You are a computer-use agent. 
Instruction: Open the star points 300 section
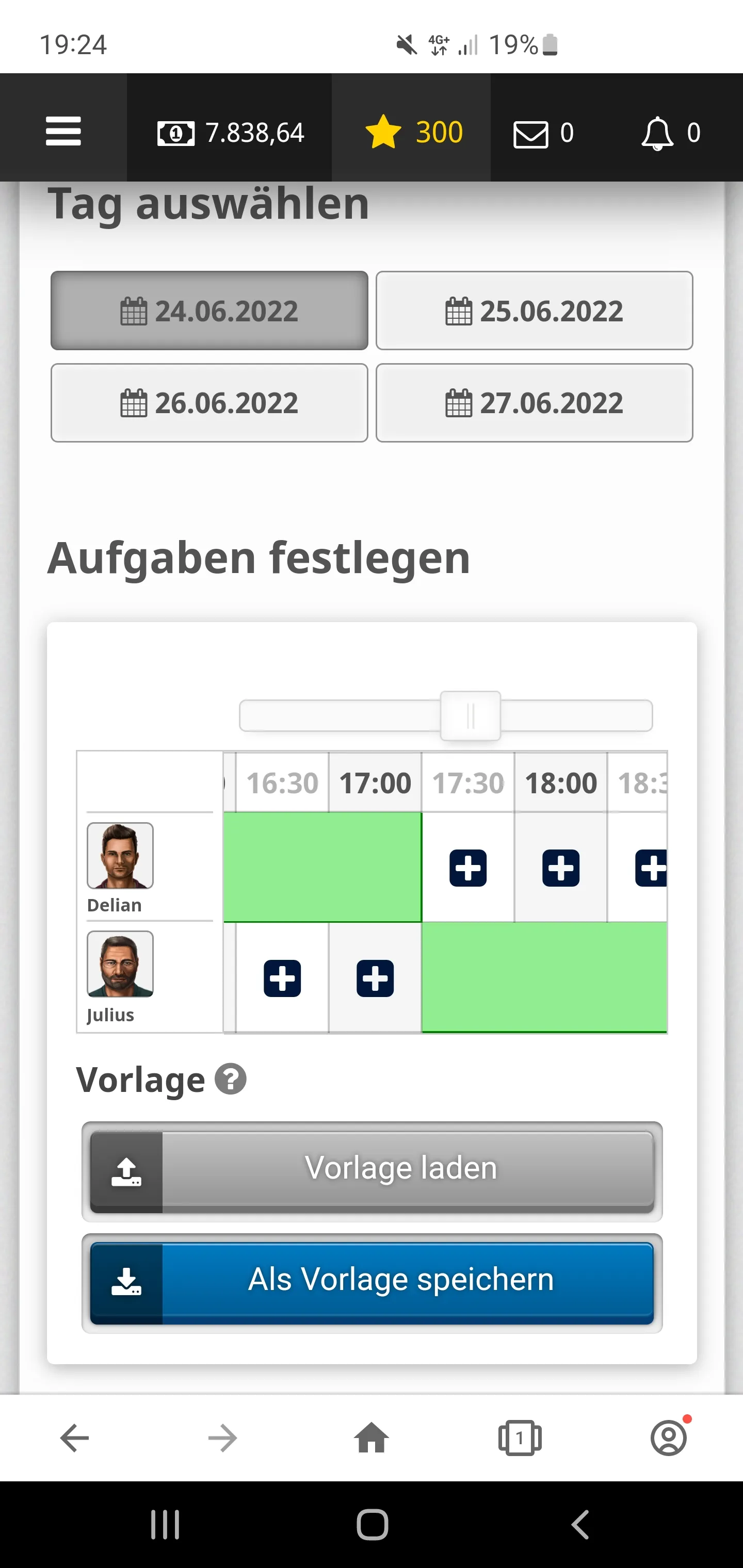coord(413,133)
